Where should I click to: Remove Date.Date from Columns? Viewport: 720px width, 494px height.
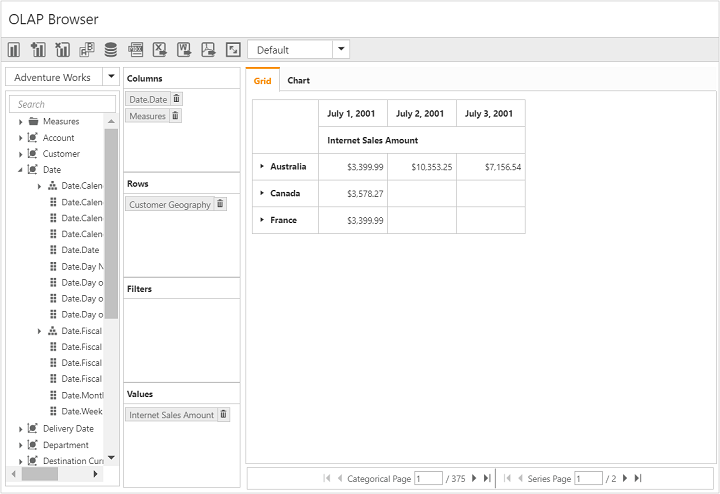point(177,98)
